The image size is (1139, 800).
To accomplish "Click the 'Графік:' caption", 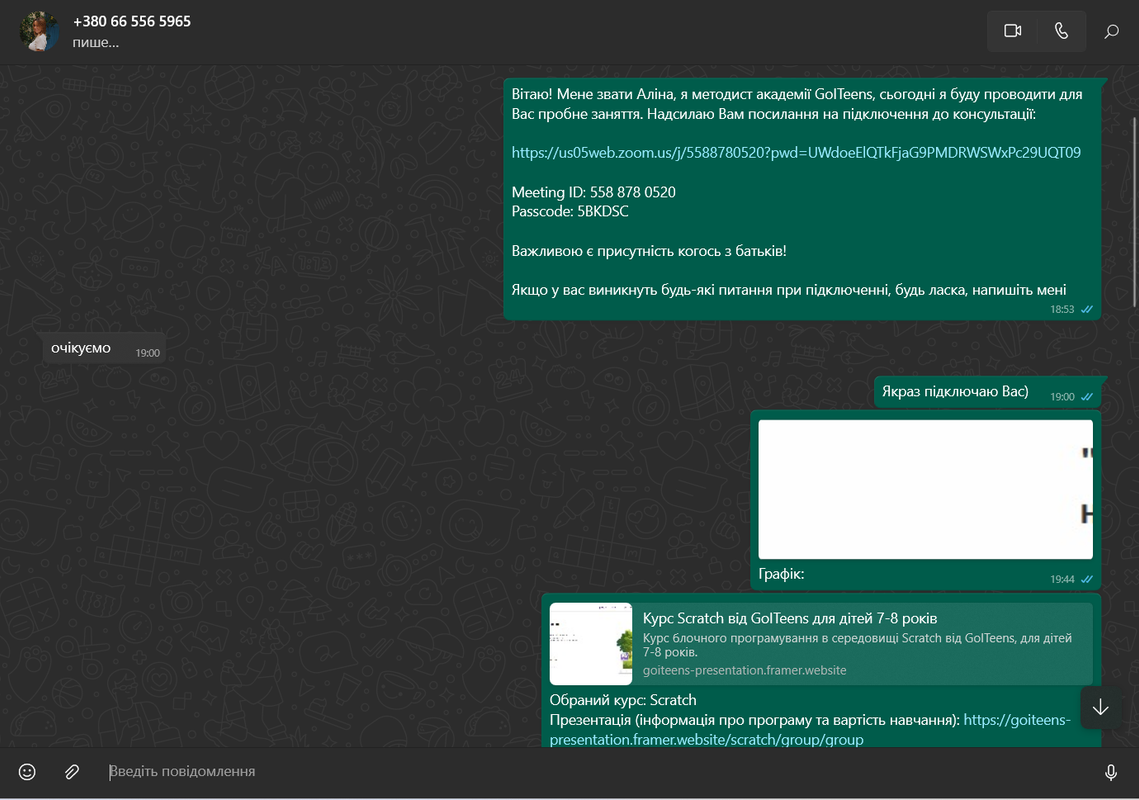I will (781, 574).
